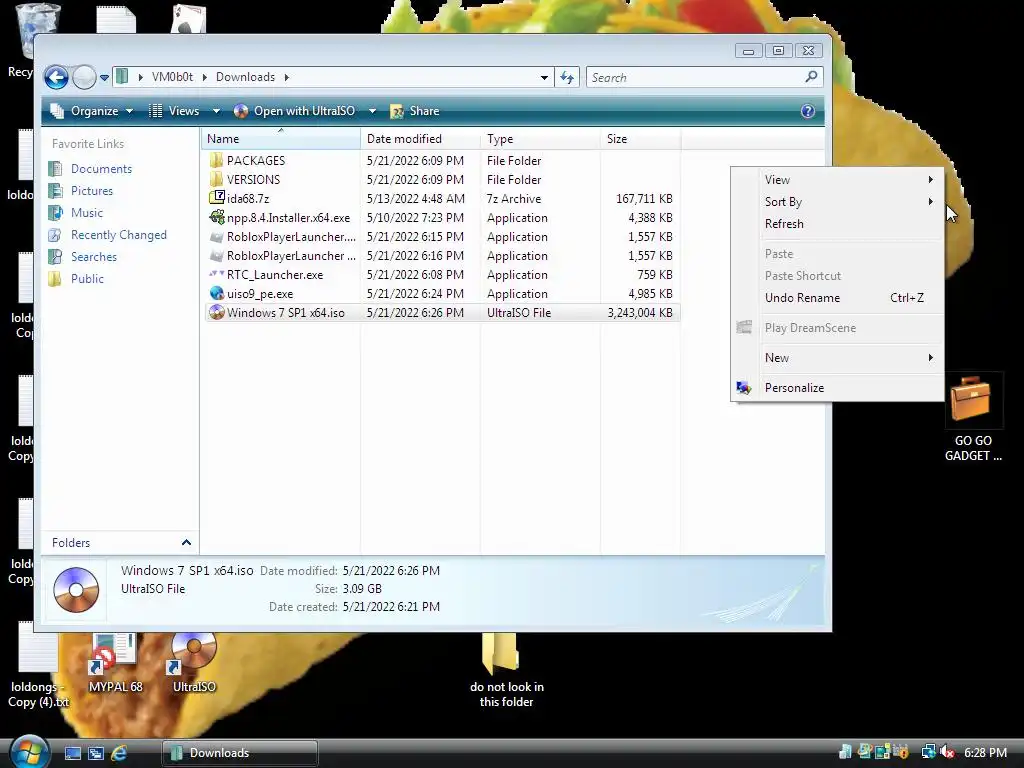Click the Downloads breadcrumb segment
This screenshot has width=1024, height=768.
[x=246, y=77]
